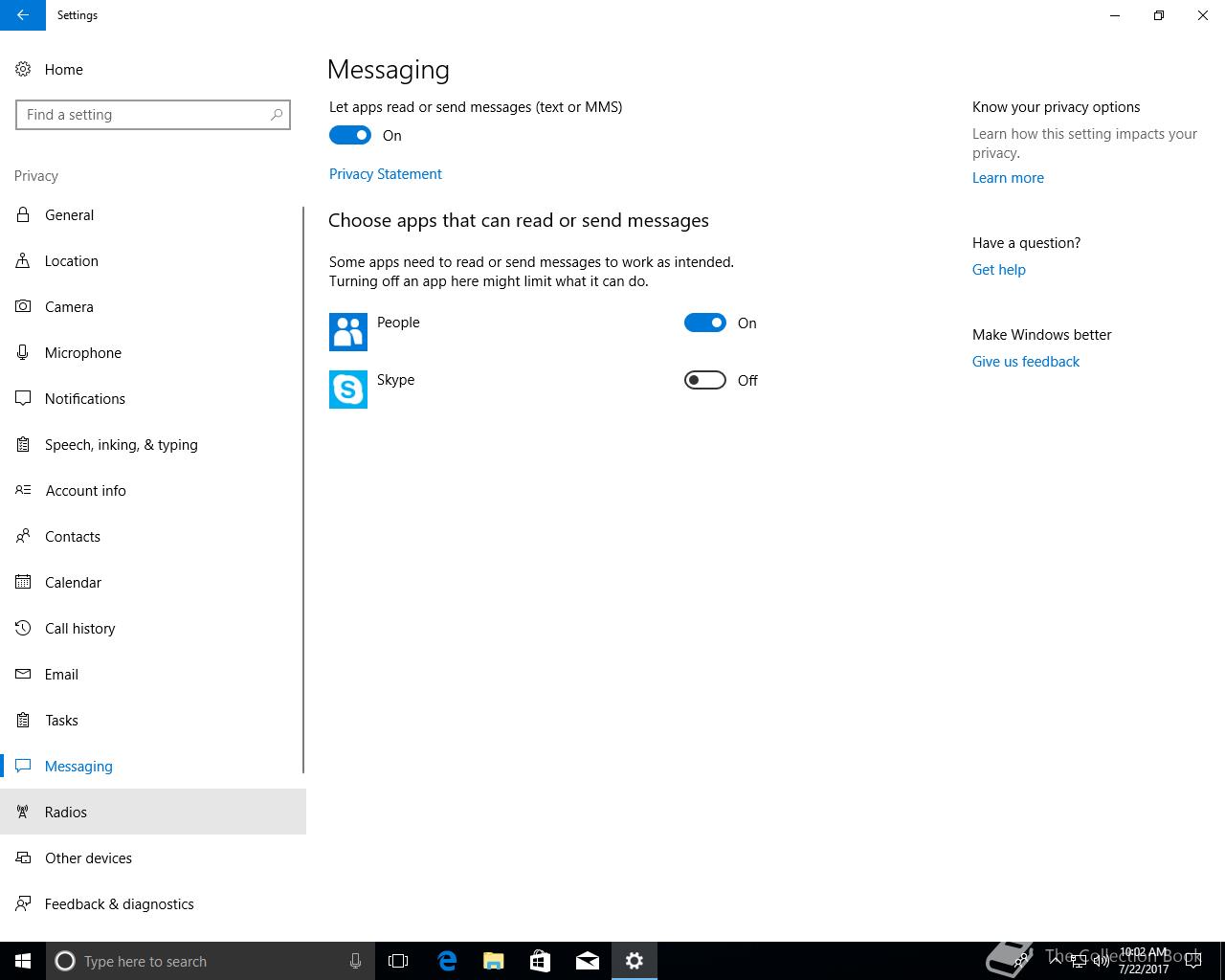Open Home via the gear icon

point(23,70)
